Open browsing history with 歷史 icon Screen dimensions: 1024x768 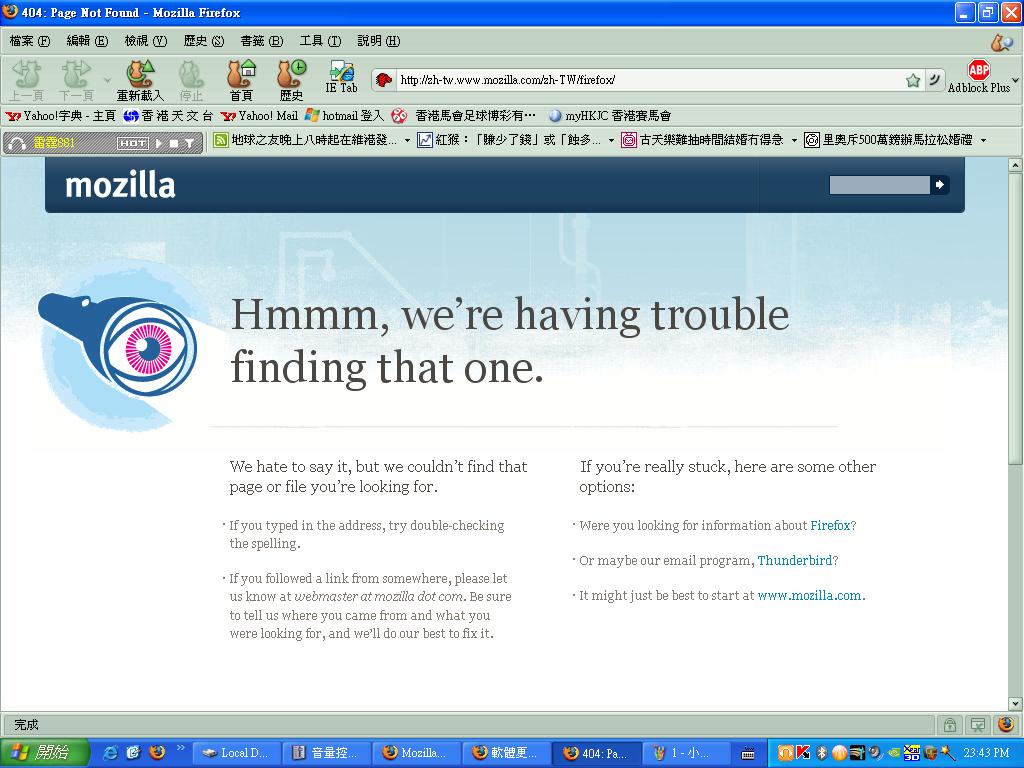tap(291, 80)
